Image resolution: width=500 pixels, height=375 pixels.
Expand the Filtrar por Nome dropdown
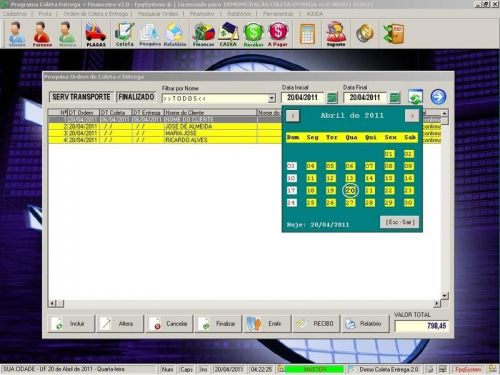click(x=272, y=98)
